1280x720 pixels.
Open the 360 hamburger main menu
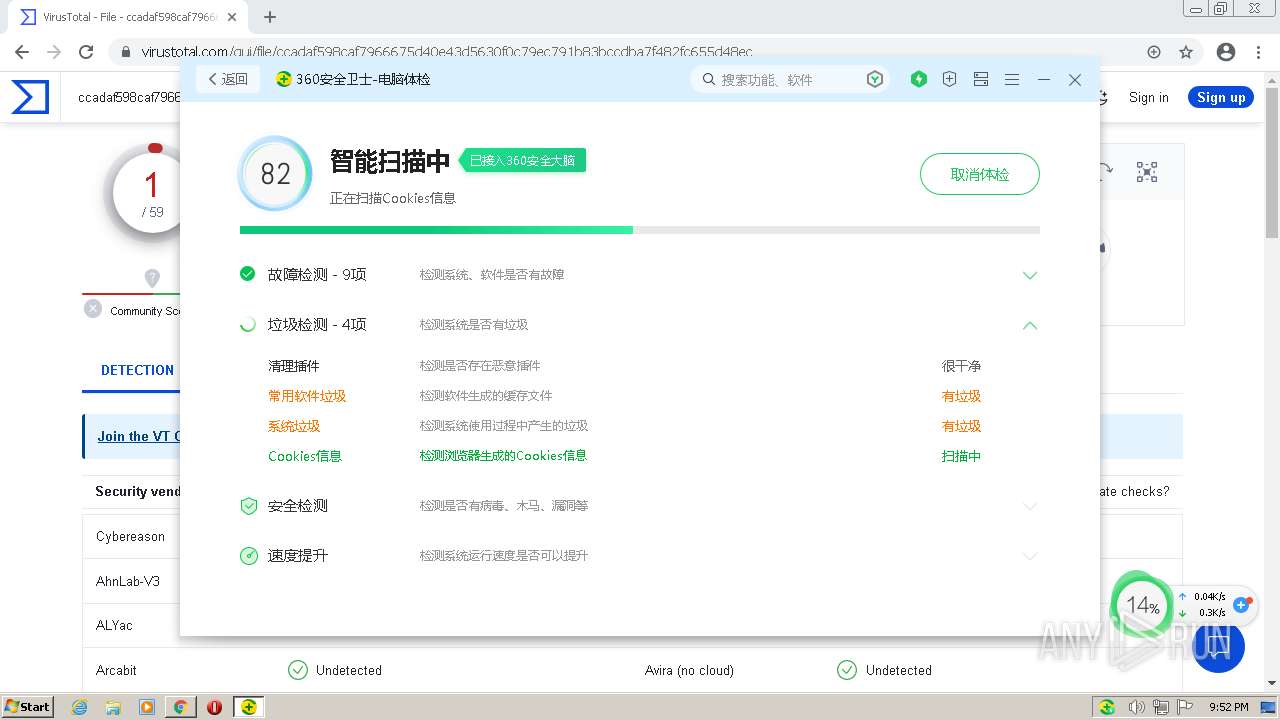[1012, 79]
